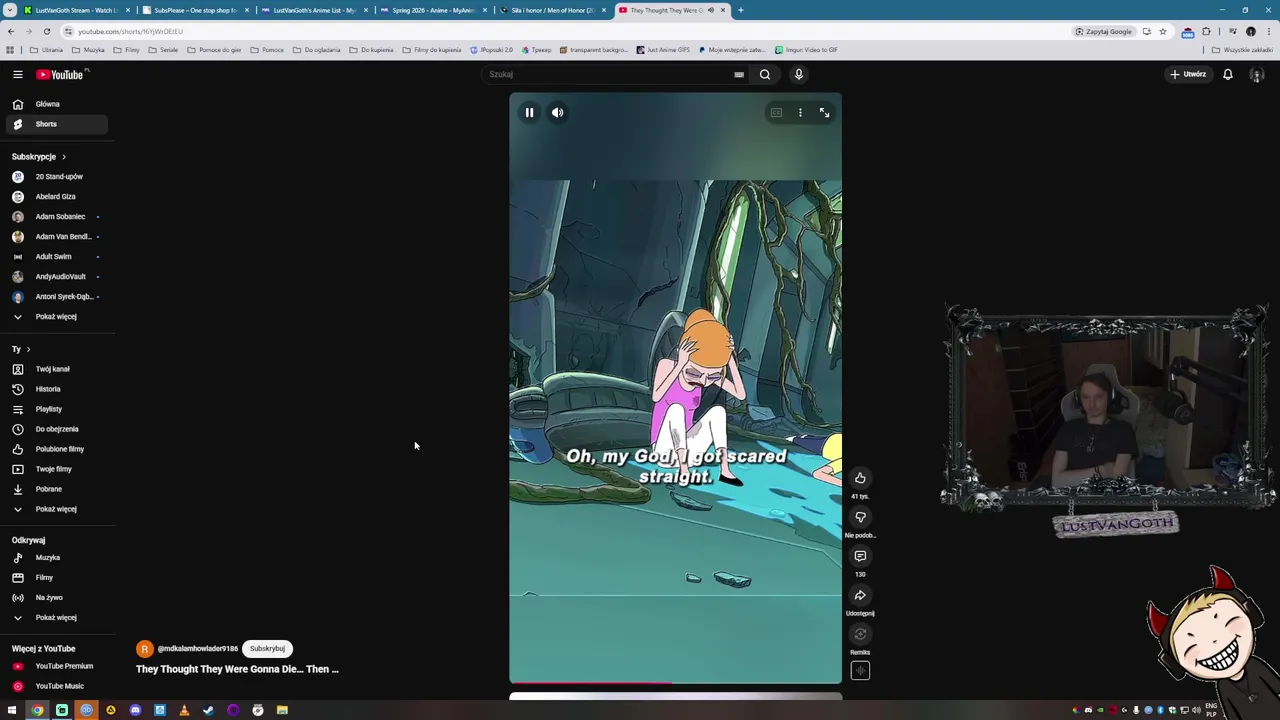
Task: Open Windows Start menu
Action: tap(12, 710)
